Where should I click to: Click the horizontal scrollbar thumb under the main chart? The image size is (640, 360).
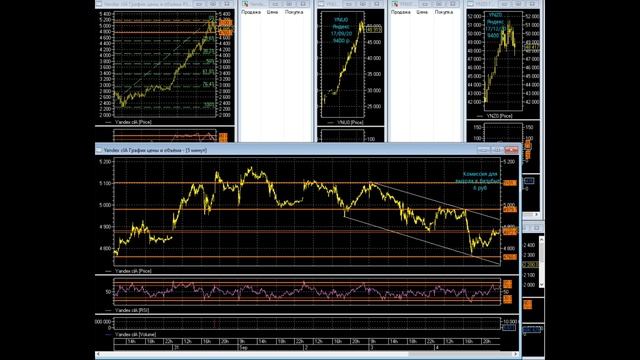[x=460, y=354]
